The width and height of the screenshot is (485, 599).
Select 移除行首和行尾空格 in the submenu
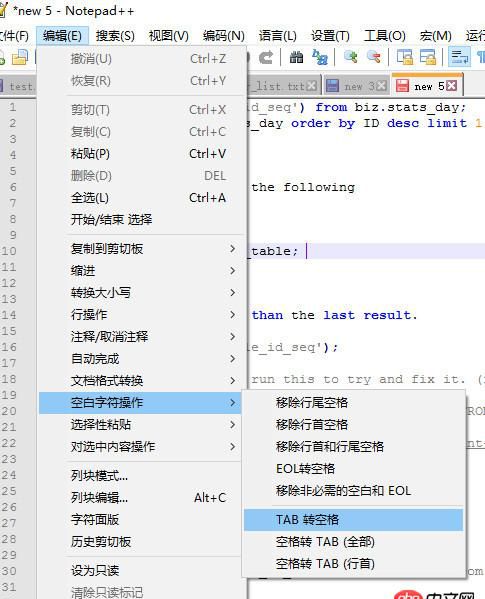pyautogui.click(x=353, y=447)
